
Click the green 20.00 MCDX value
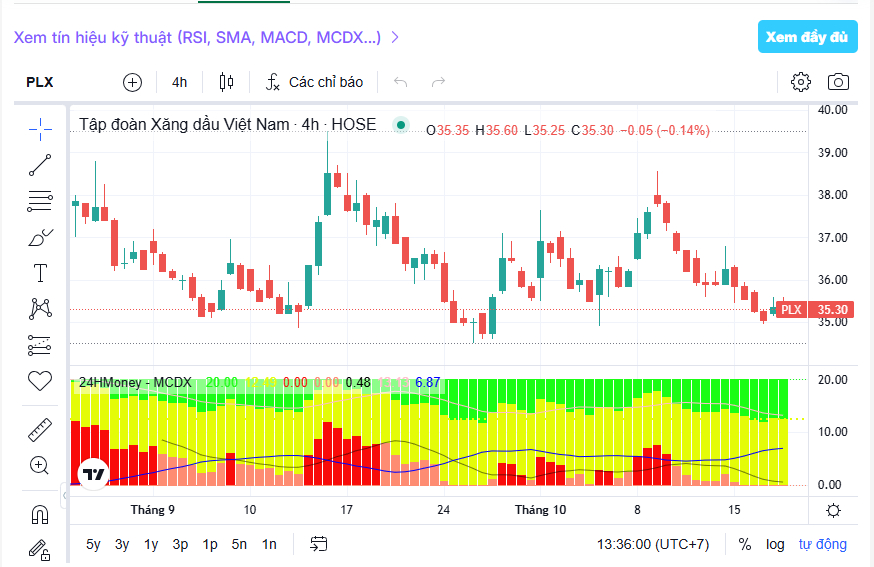[222, 382]
